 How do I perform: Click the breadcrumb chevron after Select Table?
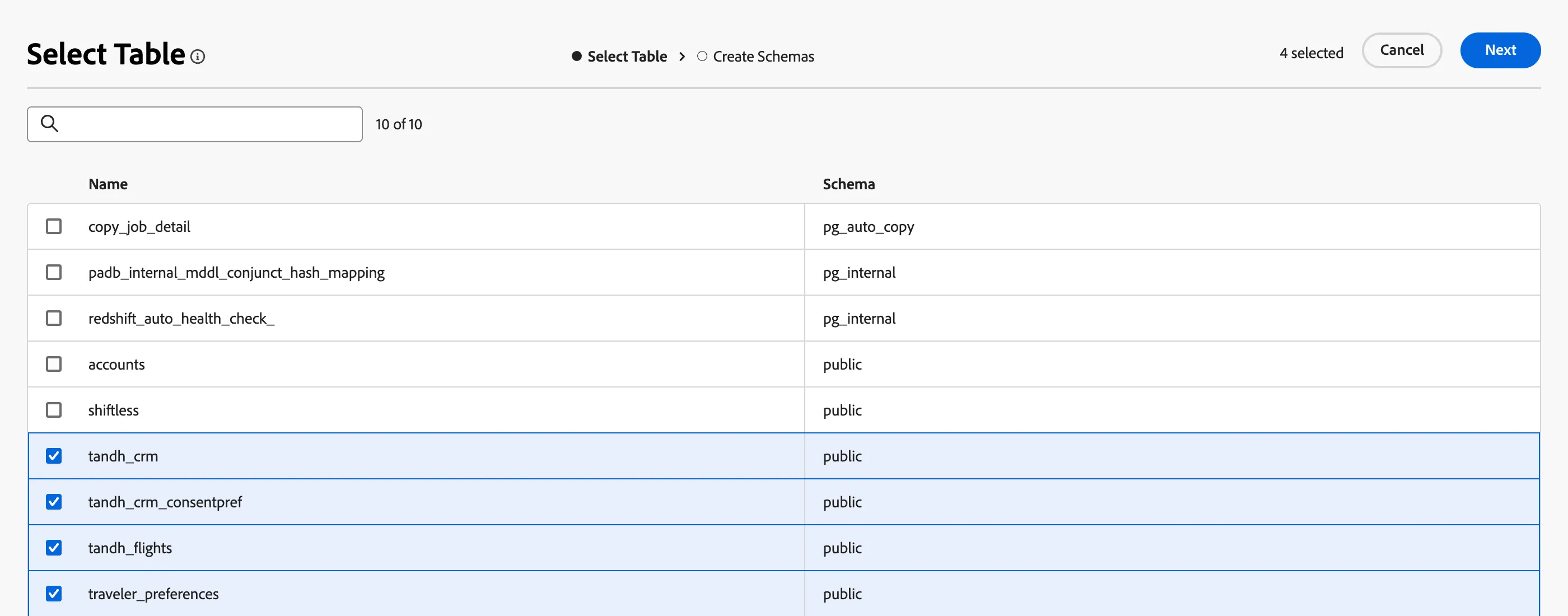click(682, 57)
